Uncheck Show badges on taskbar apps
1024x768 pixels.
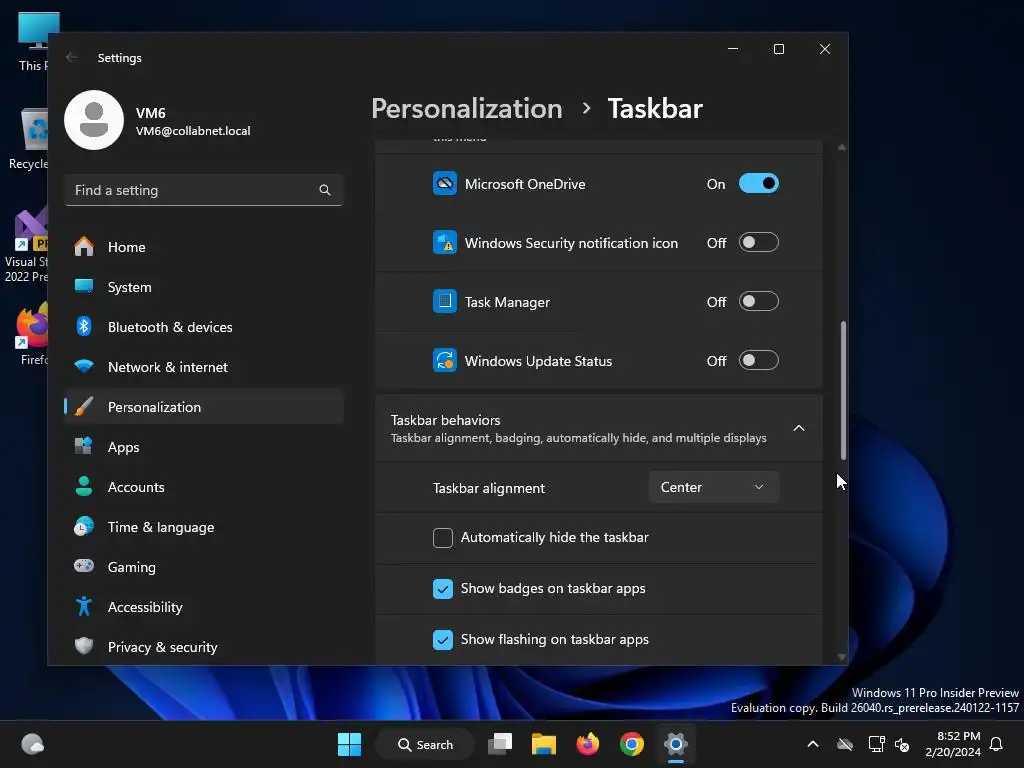point(443,588)
